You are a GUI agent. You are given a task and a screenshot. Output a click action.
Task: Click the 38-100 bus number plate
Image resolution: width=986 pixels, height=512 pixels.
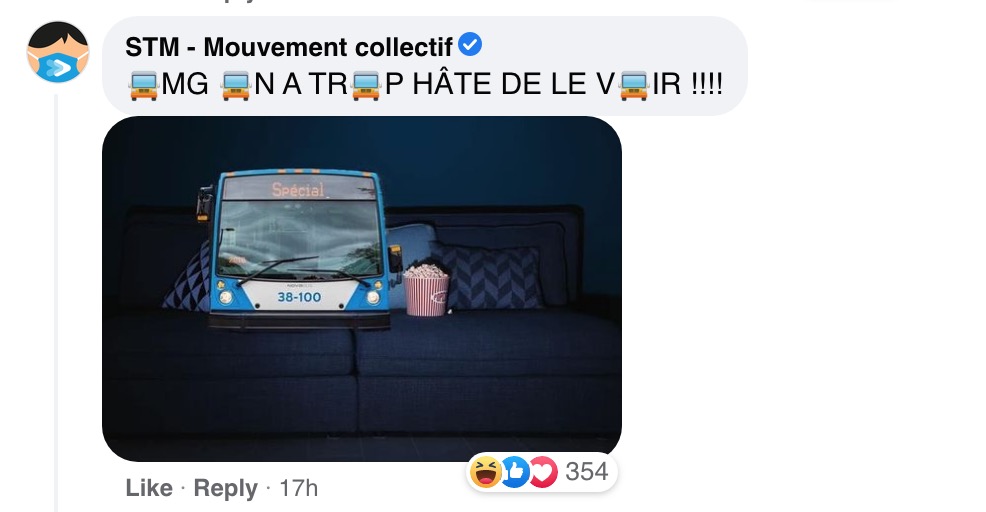coord(299,297)
